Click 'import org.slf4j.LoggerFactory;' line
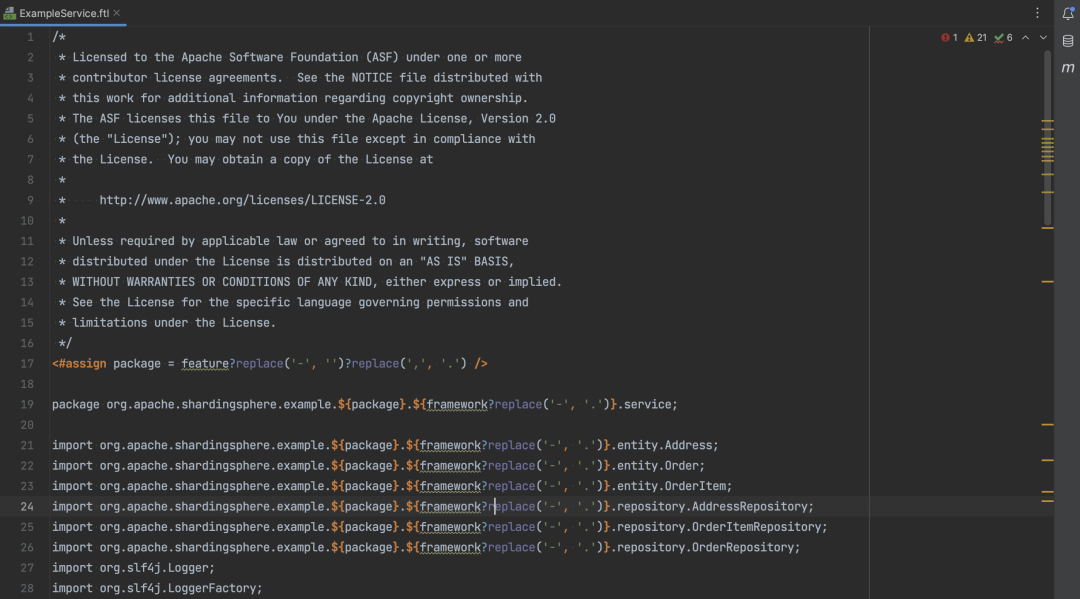Screen dimensions: 1080x599 (158, 589)
